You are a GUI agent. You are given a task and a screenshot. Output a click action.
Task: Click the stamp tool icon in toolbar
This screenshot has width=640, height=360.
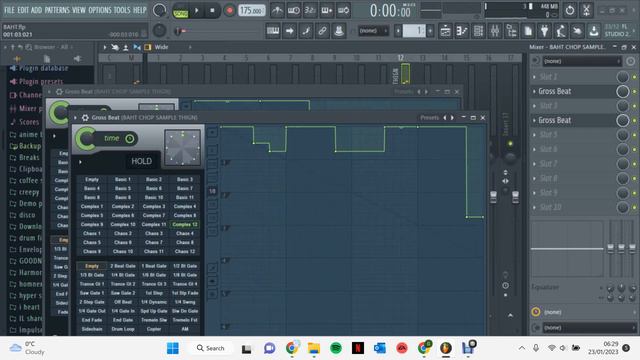click(x=339, y=31)
